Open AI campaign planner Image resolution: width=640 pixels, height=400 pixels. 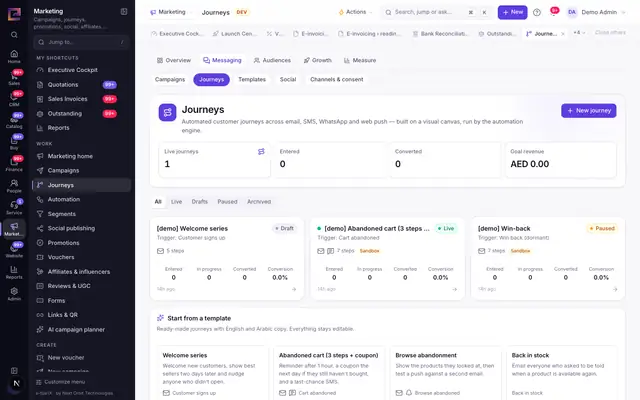pos(82,329)
